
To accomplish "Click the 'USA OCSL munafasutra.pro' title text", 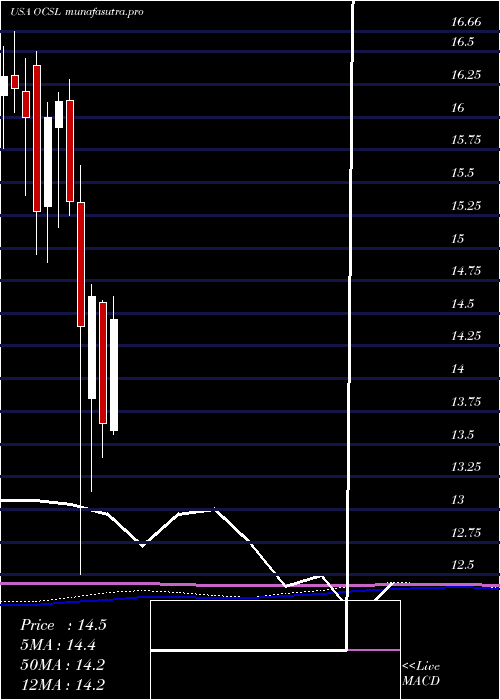I will tap(77, 12).
